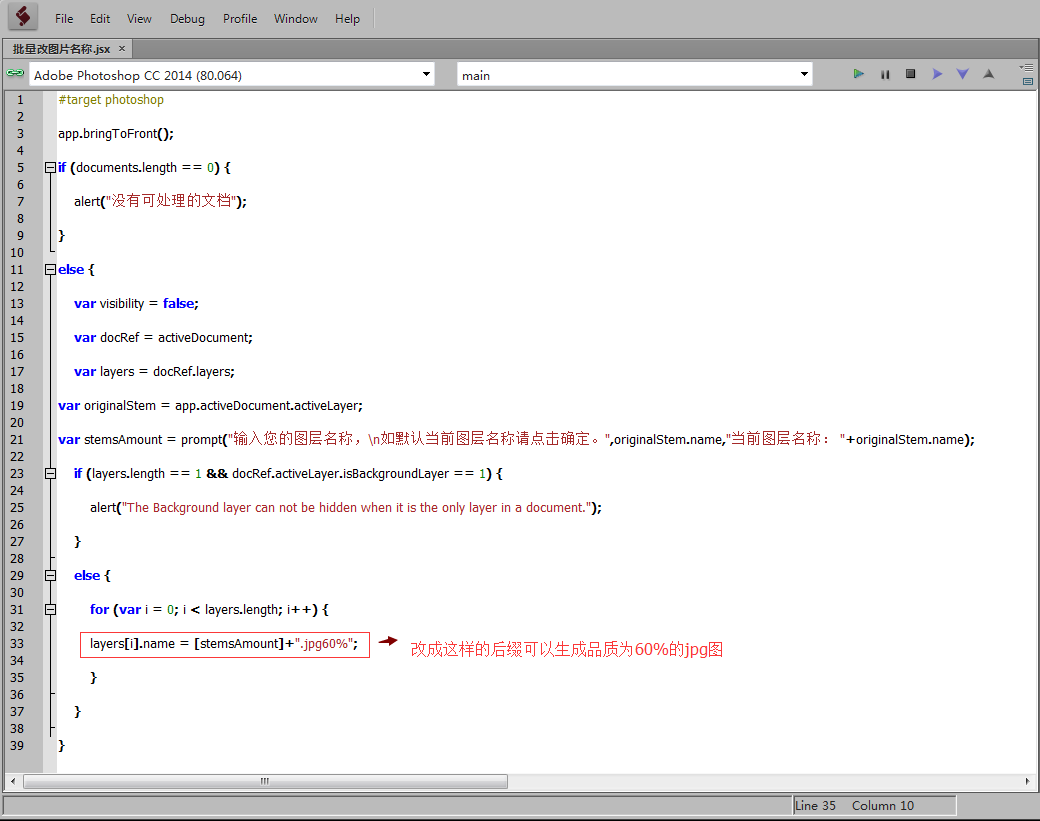The width and height of the screenshot is (1040, 821).
Task: Click line number 33 in the gutter
Action: point(17,644)
